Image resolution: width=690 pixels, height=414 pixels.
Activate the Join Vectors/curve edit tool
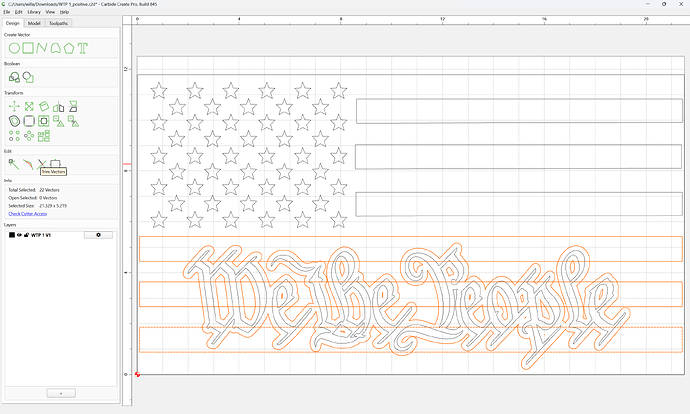point(28,164)
